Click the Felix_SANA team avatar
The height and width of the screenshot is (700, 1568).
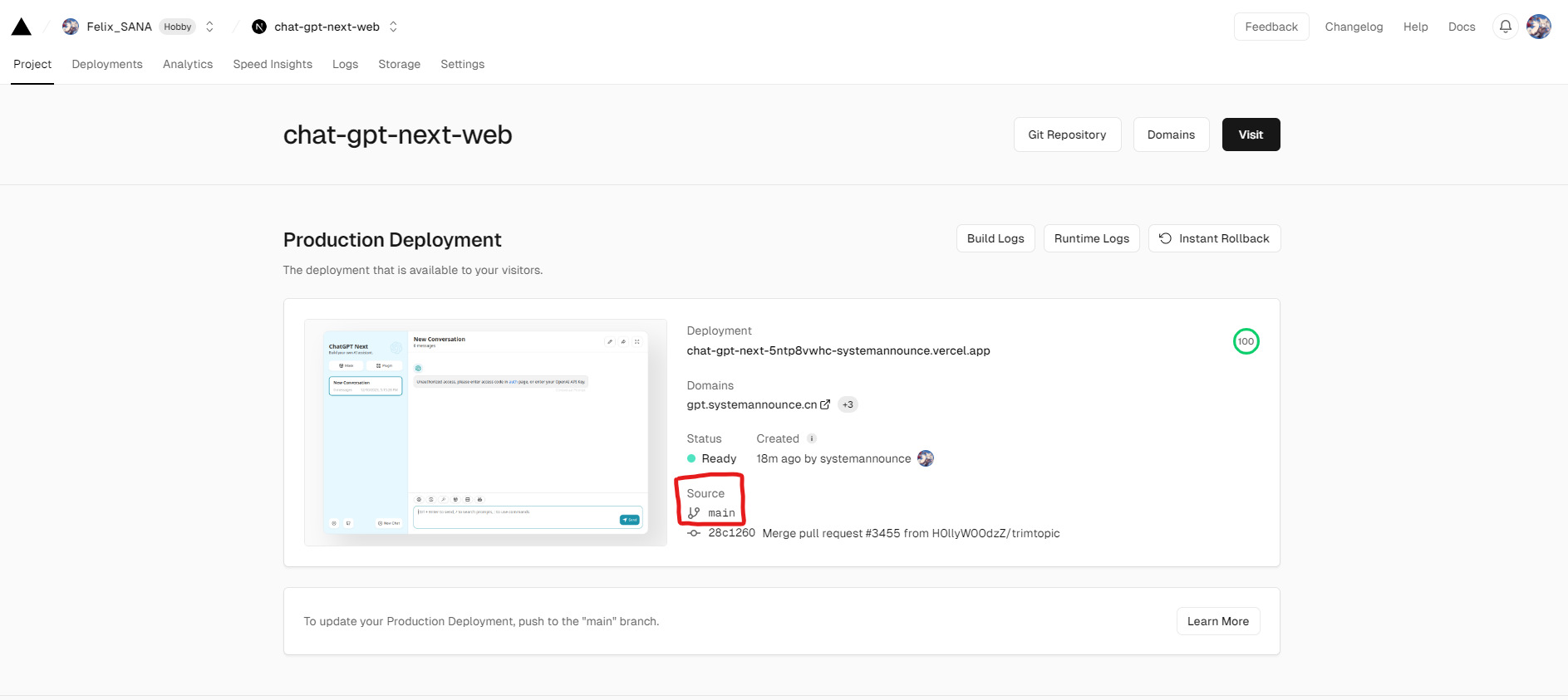tap(71, 27)
